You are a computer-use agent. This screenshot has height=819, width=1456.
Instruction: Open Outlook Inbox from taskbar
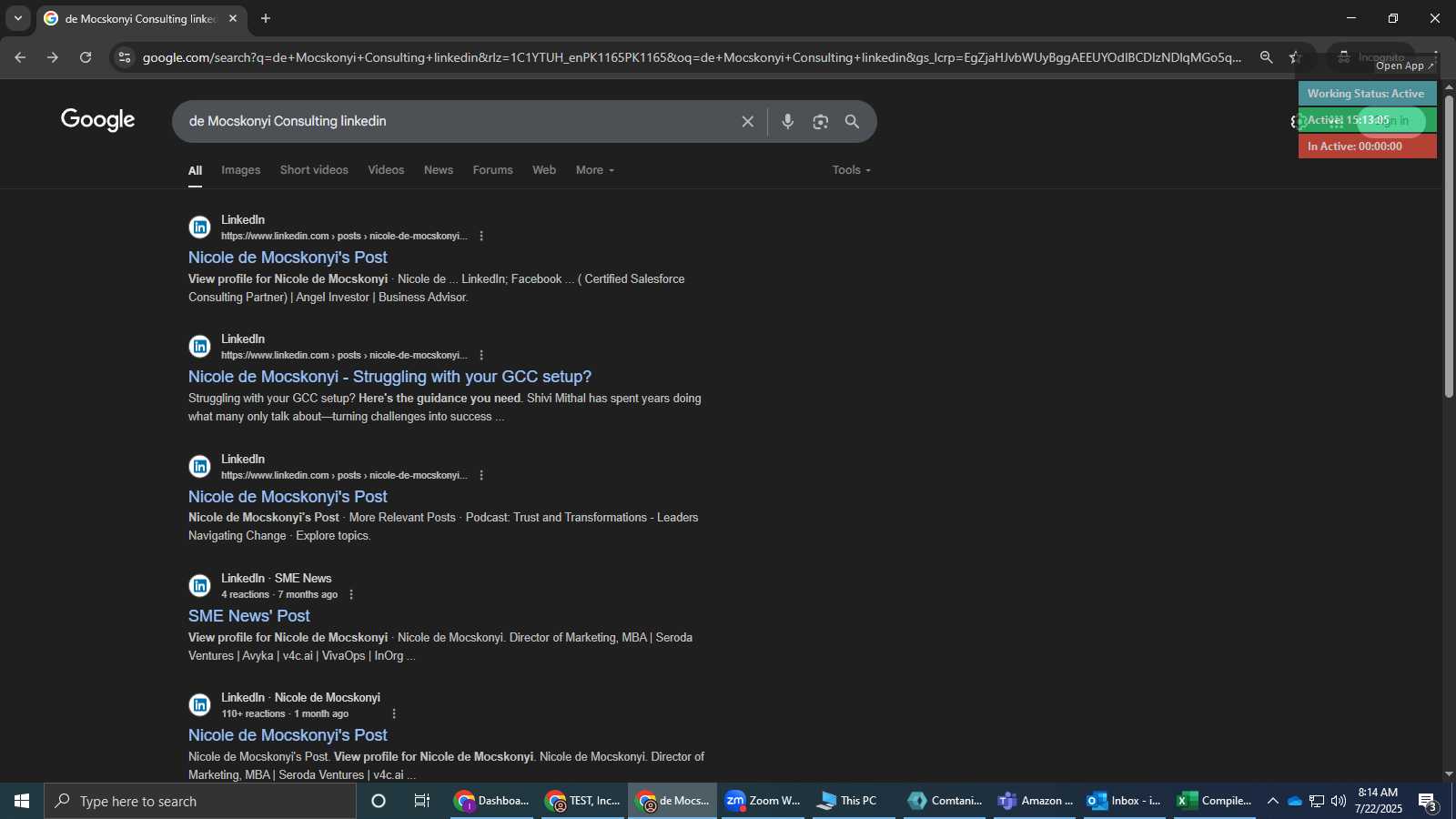pyautogui.click(x=1124, y=801)
